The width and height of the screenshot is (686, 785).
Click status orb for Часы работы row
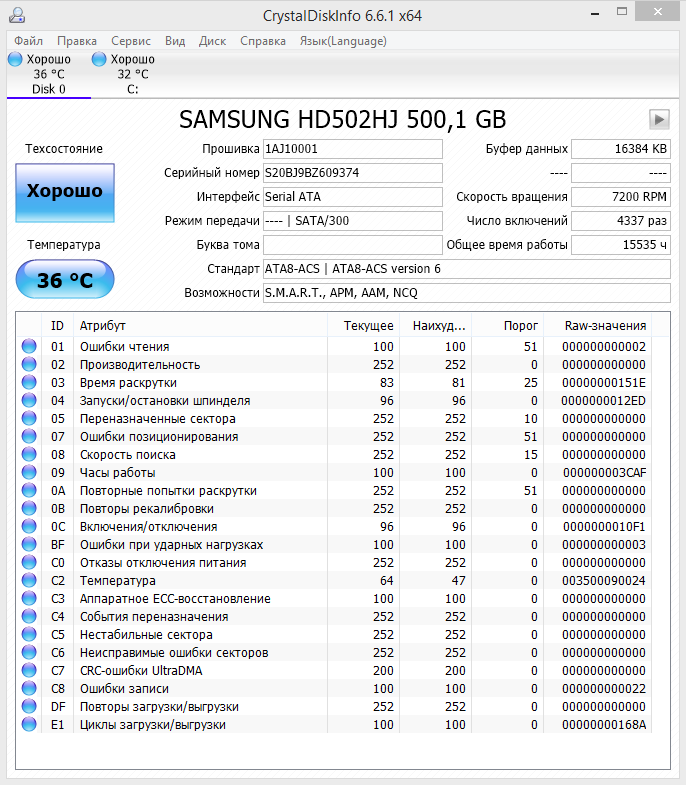tap(29, 473)
